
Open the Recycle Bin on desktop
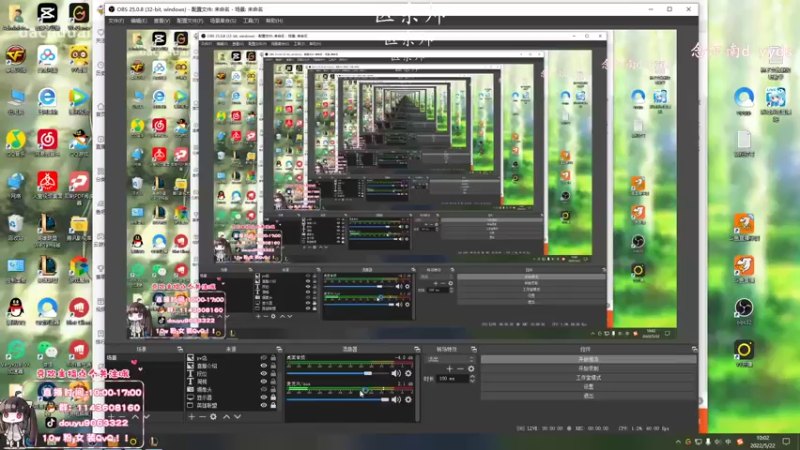[16, 227]
